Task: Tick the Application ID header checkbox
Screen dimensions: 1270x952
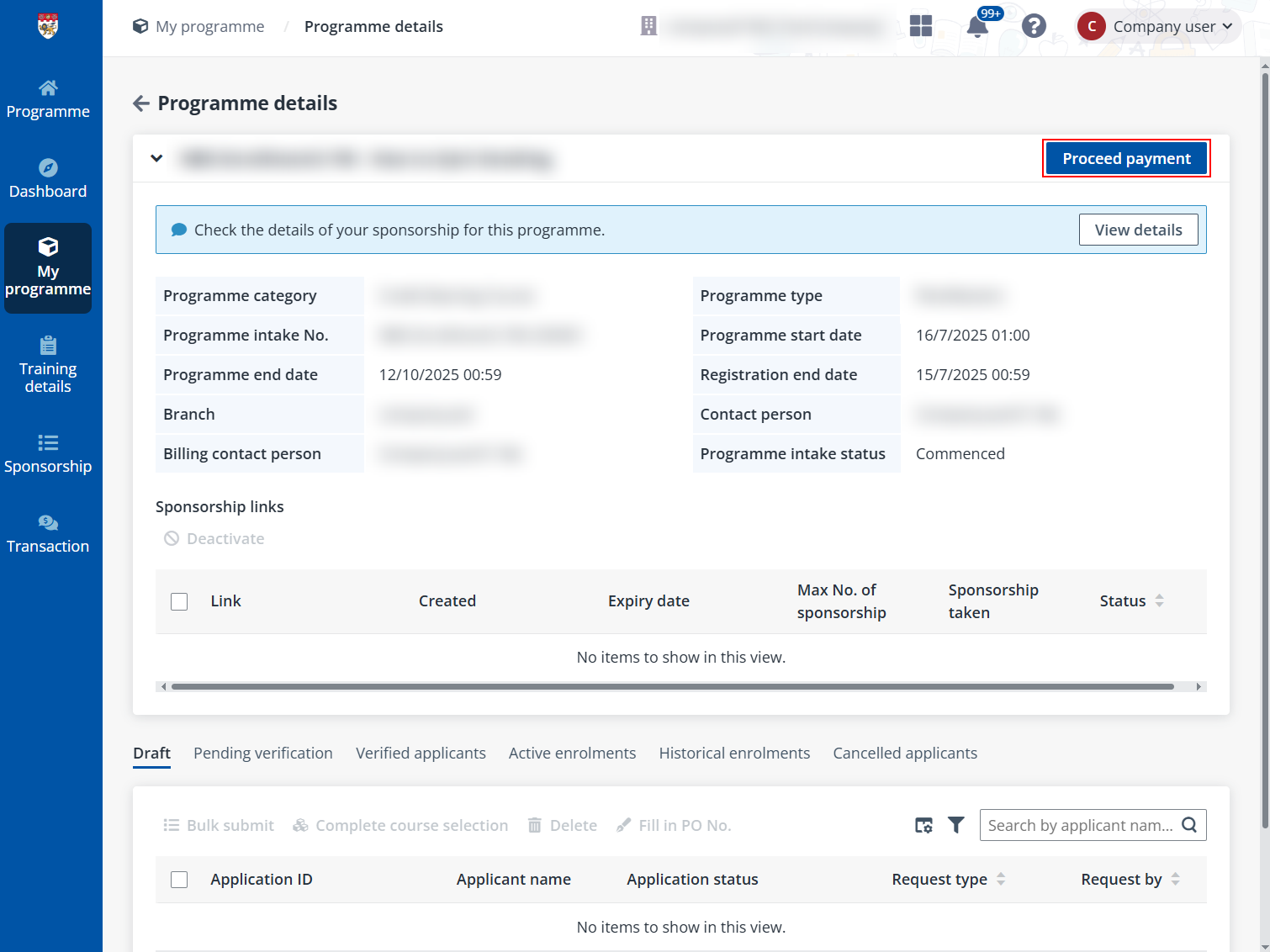Action: (179, 880)
